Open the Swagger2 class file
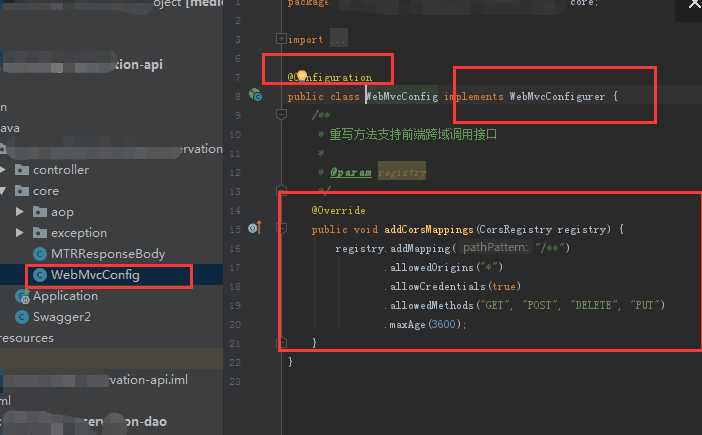 point(62,317)
